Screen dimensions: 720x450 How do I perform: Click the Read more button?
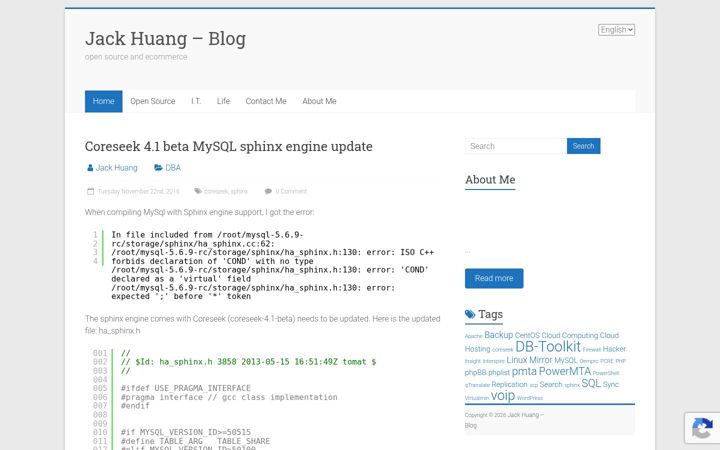tap(494, 278)
